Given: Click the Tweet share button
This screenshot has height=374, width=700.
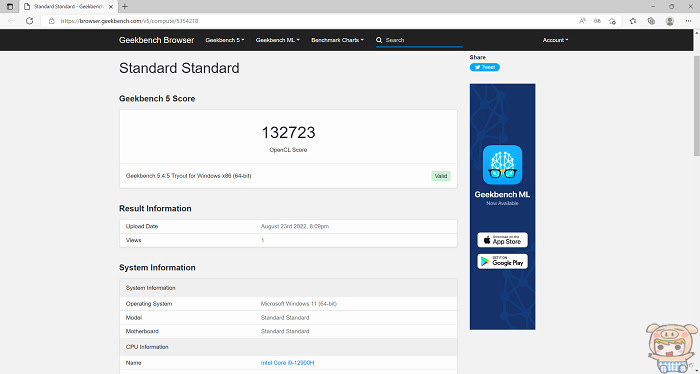Looking at the screenshot, I should pos(484,67).
